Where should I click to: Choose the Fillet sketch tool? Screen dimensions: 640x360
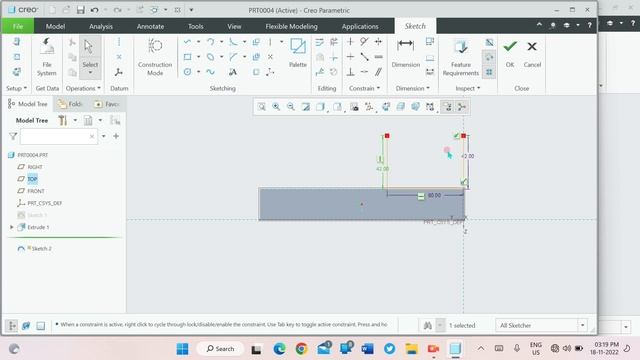(233, 42)
